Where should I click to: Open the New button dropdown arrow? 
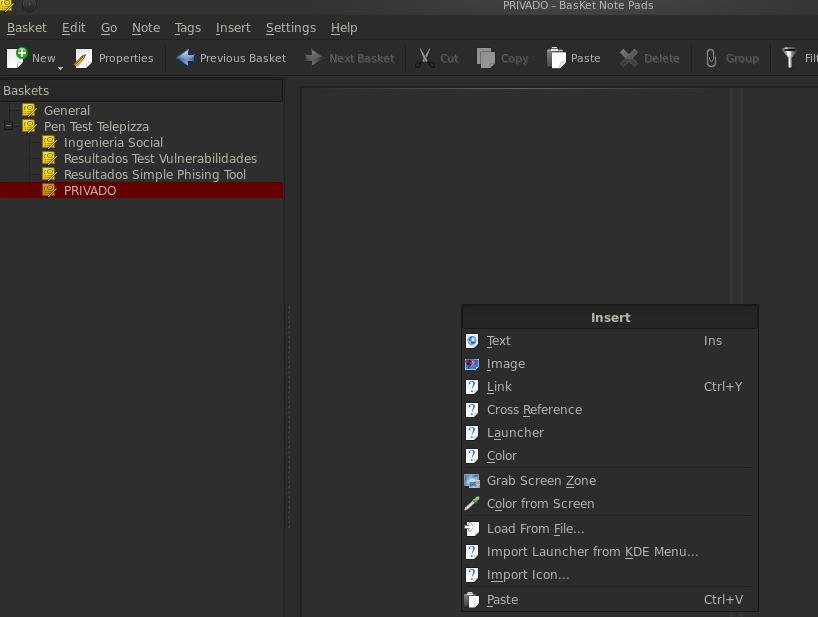(60, 66)
